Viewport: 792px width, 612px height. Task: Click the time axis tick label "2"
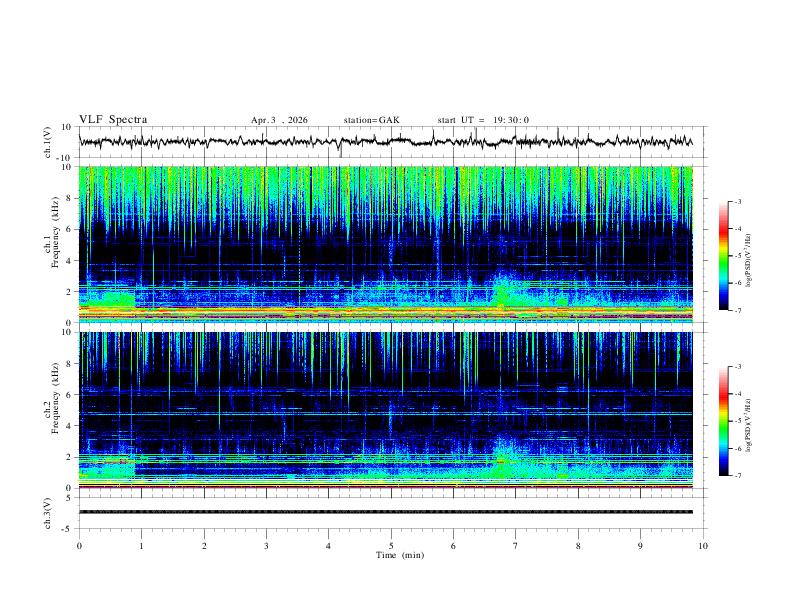click(204, 546)
